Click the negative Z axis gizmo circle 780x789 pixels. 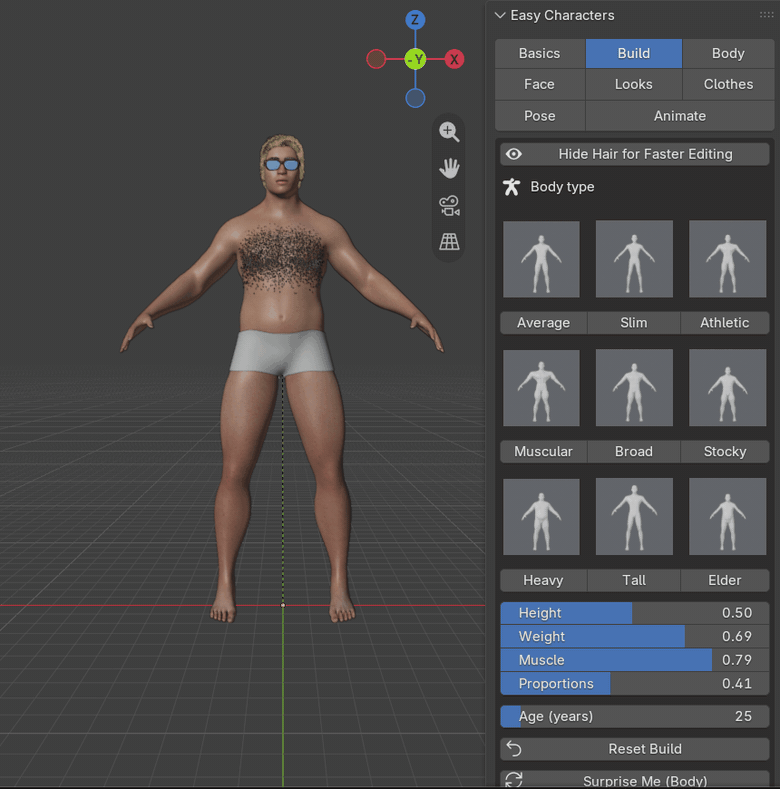point(415,98)
